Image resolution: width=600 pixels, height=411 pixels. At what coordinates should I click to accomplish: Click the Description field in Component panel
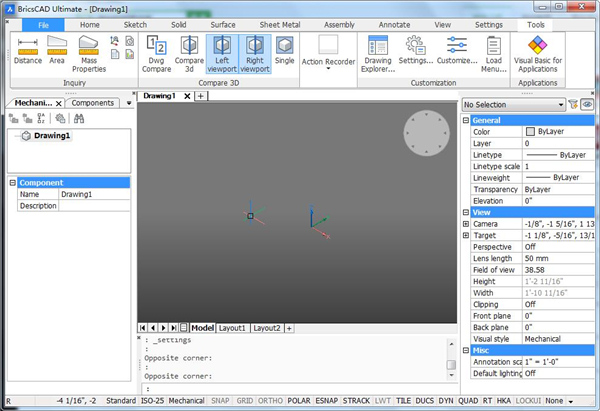93,205
